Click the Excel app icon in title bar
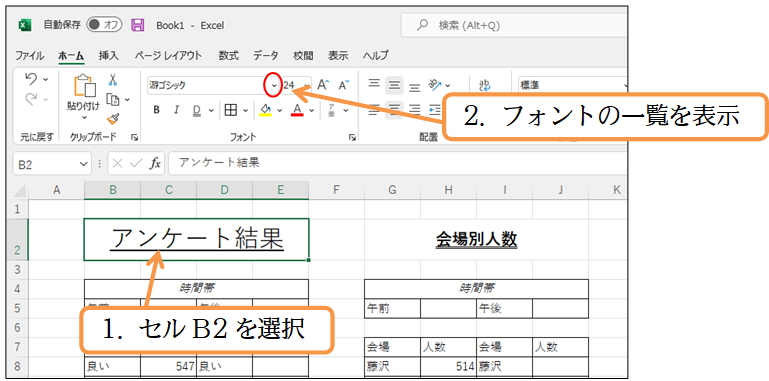 coord(25,25)
